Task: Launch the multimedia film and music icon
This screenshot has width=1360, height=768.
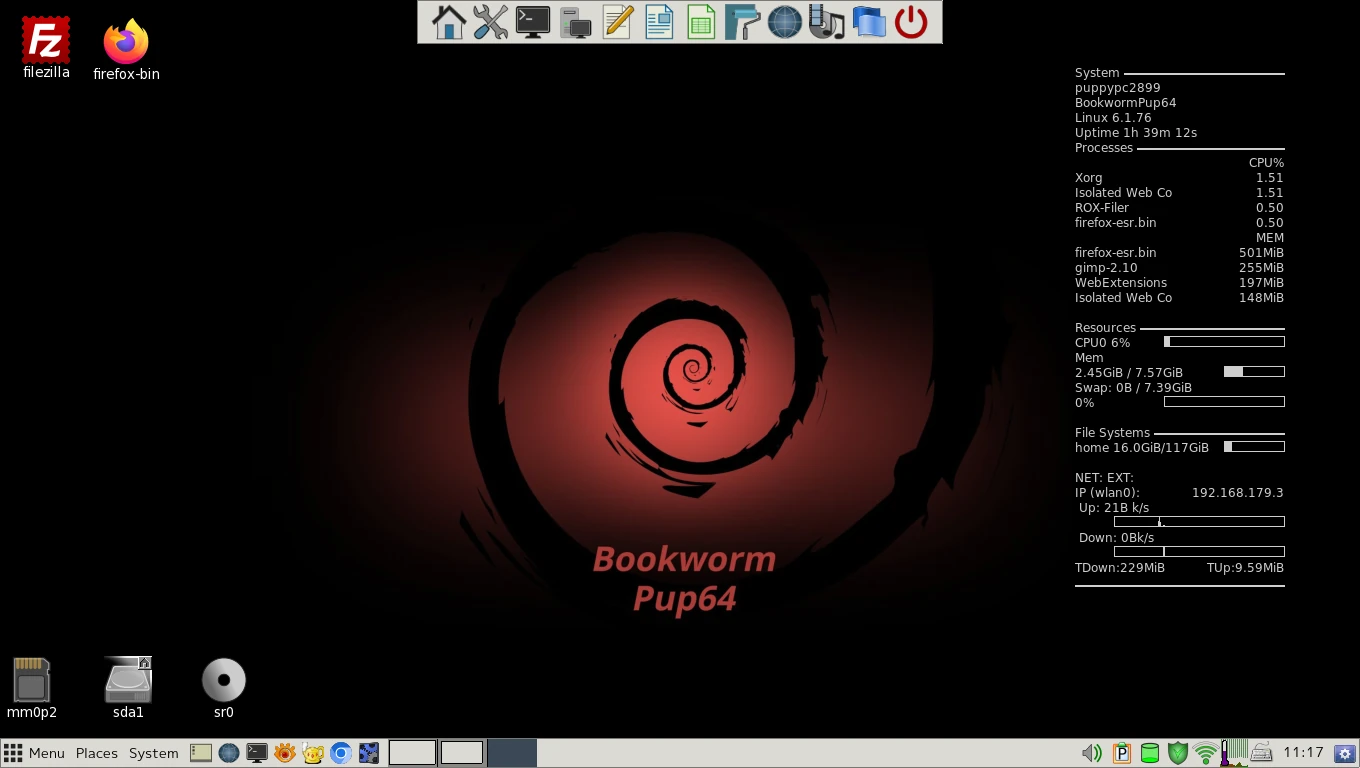Action: (x=826, y=22)
